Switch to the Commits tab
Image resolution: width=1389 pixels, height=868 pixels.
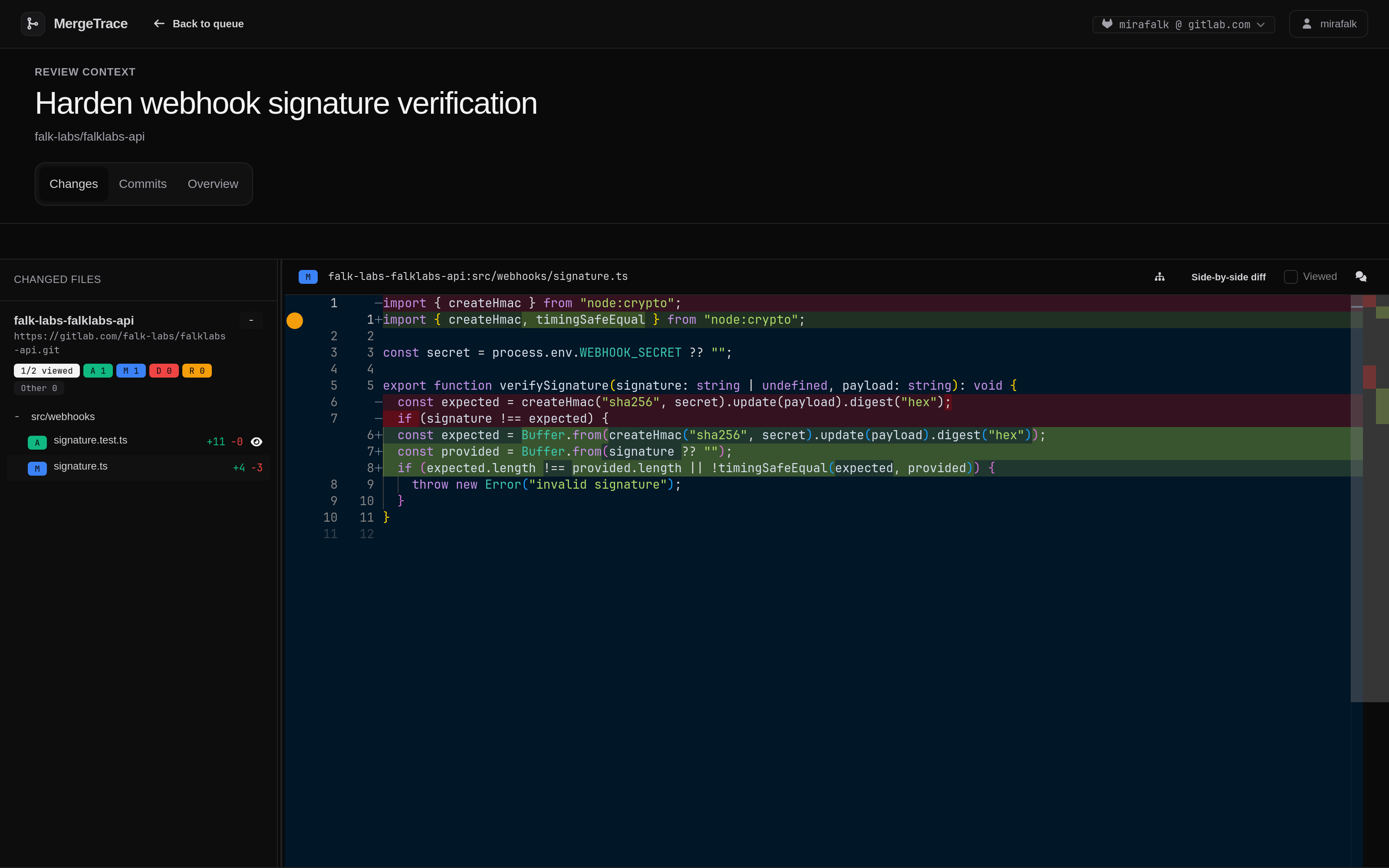143,184
